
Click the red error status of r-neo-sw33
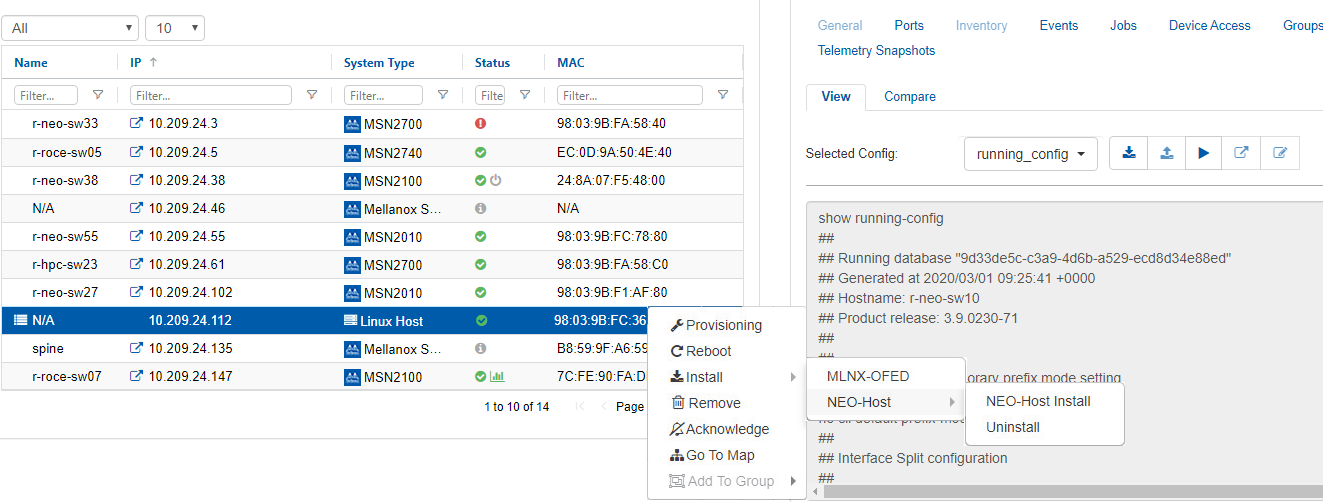pyautogui.click(x=481, y=124)
